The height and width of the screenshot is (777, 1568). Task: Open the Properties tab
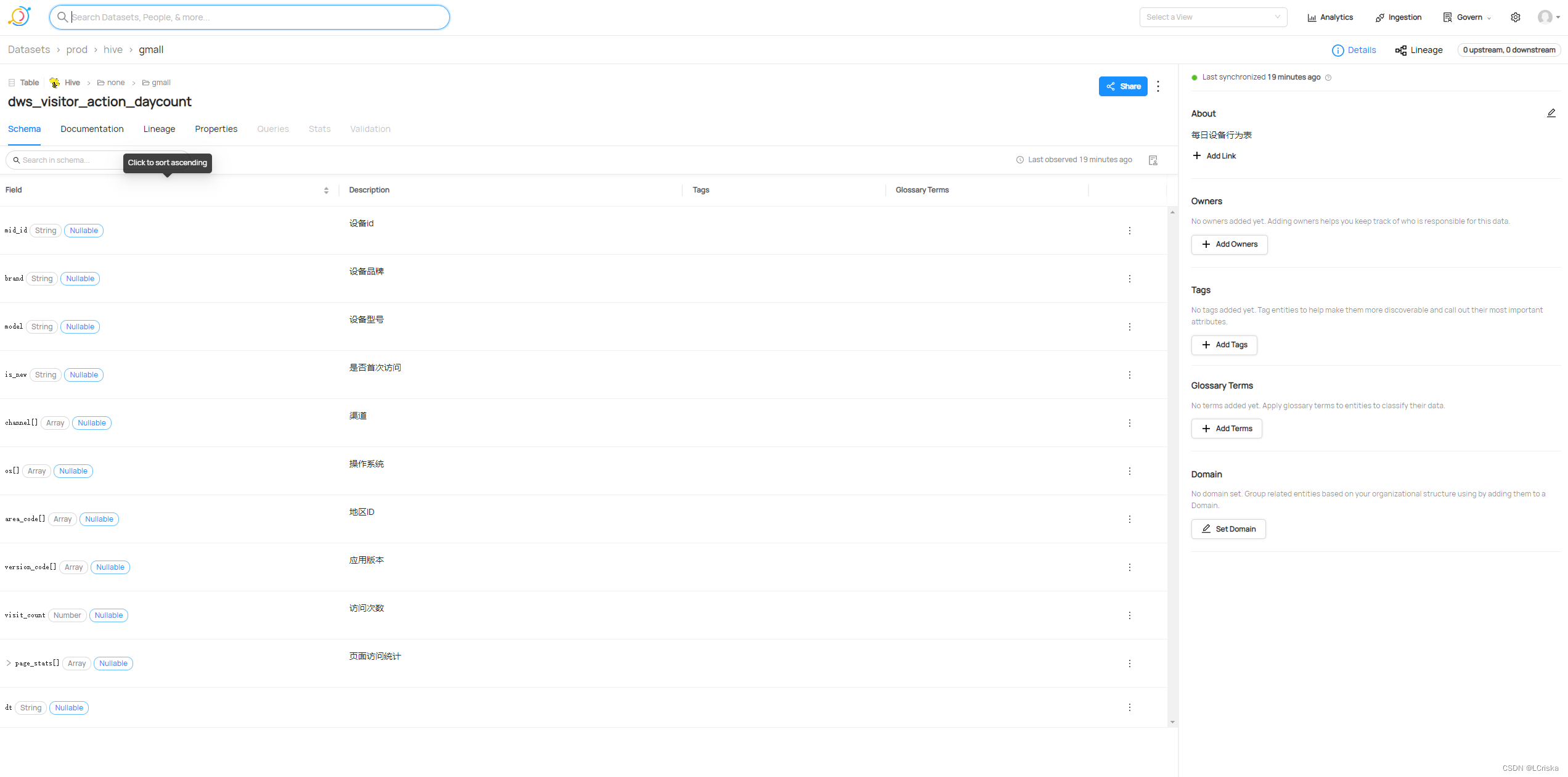216,129
